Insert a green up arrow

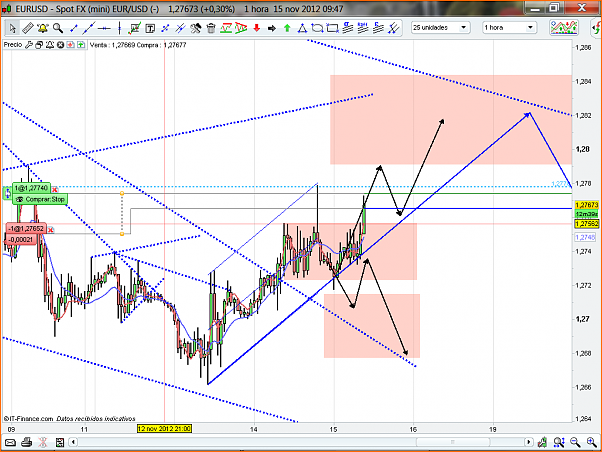[287, 28]
